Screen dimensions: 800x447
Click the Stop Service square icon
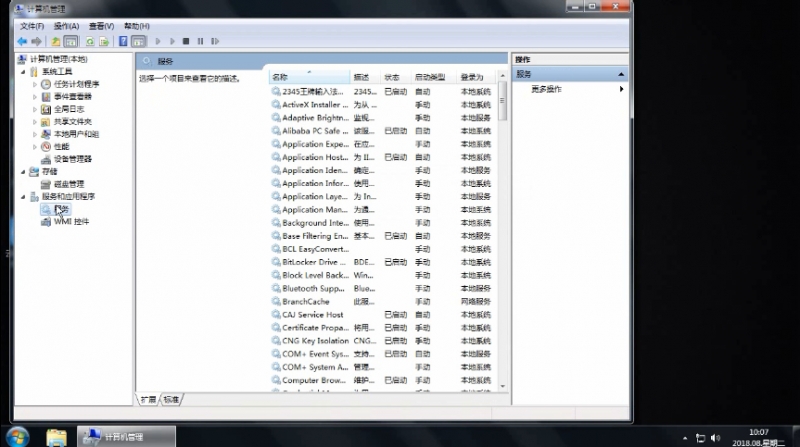186,41
